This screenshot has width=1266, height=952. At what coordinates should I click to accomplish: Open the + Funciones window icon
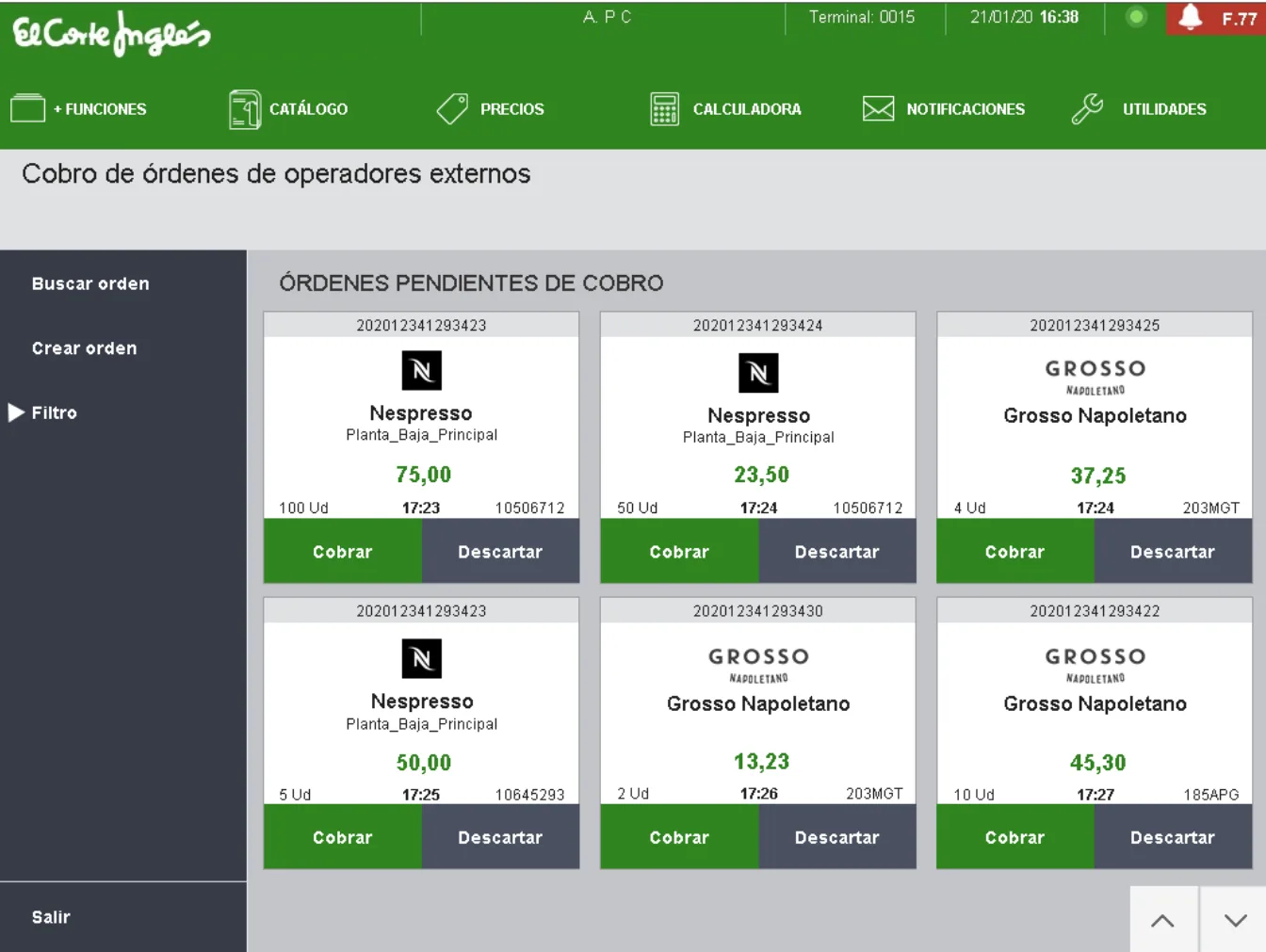coord(28,109)
